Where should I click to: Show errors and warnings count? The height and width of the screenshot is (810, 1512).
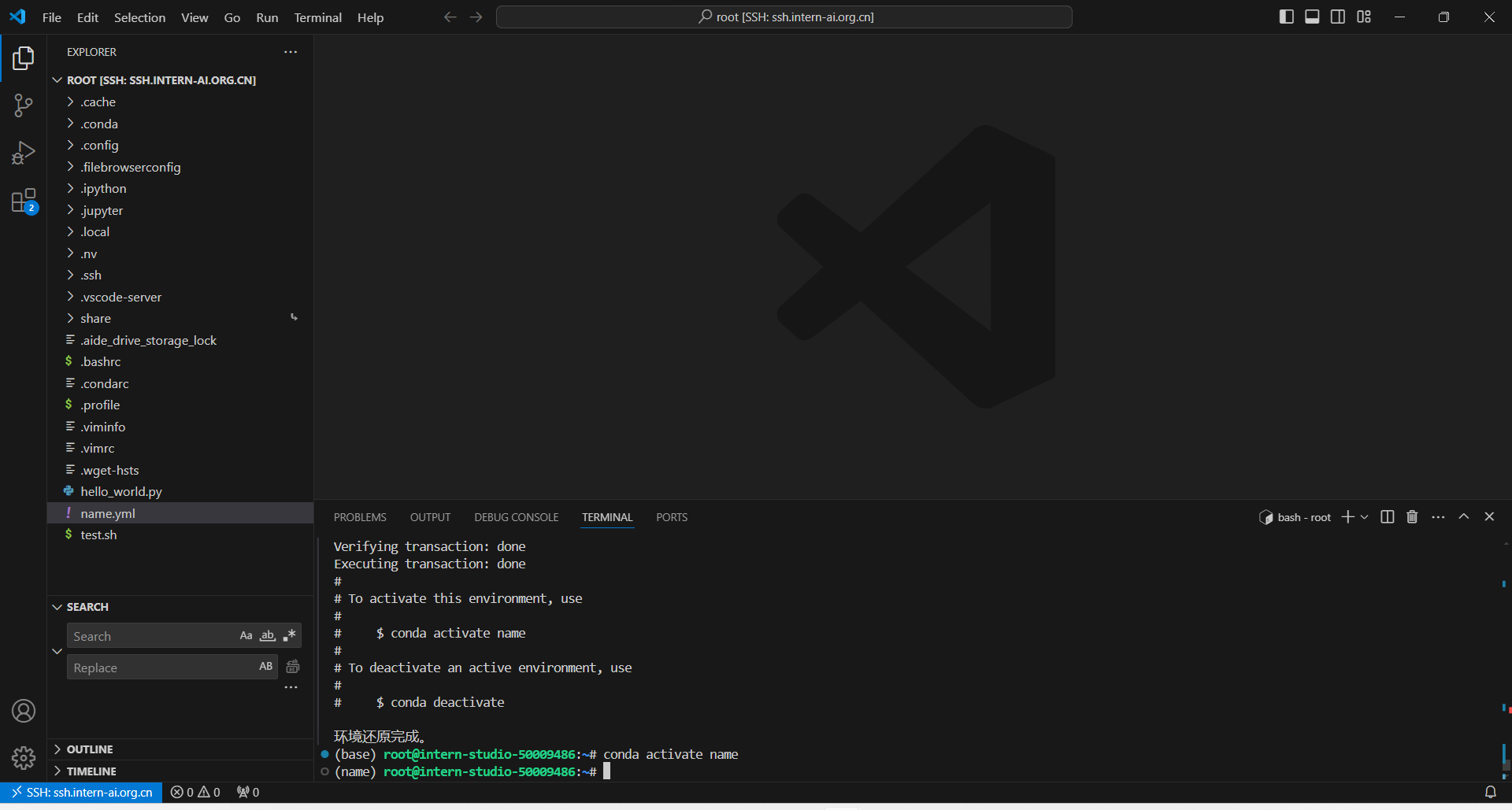[195, 792]
